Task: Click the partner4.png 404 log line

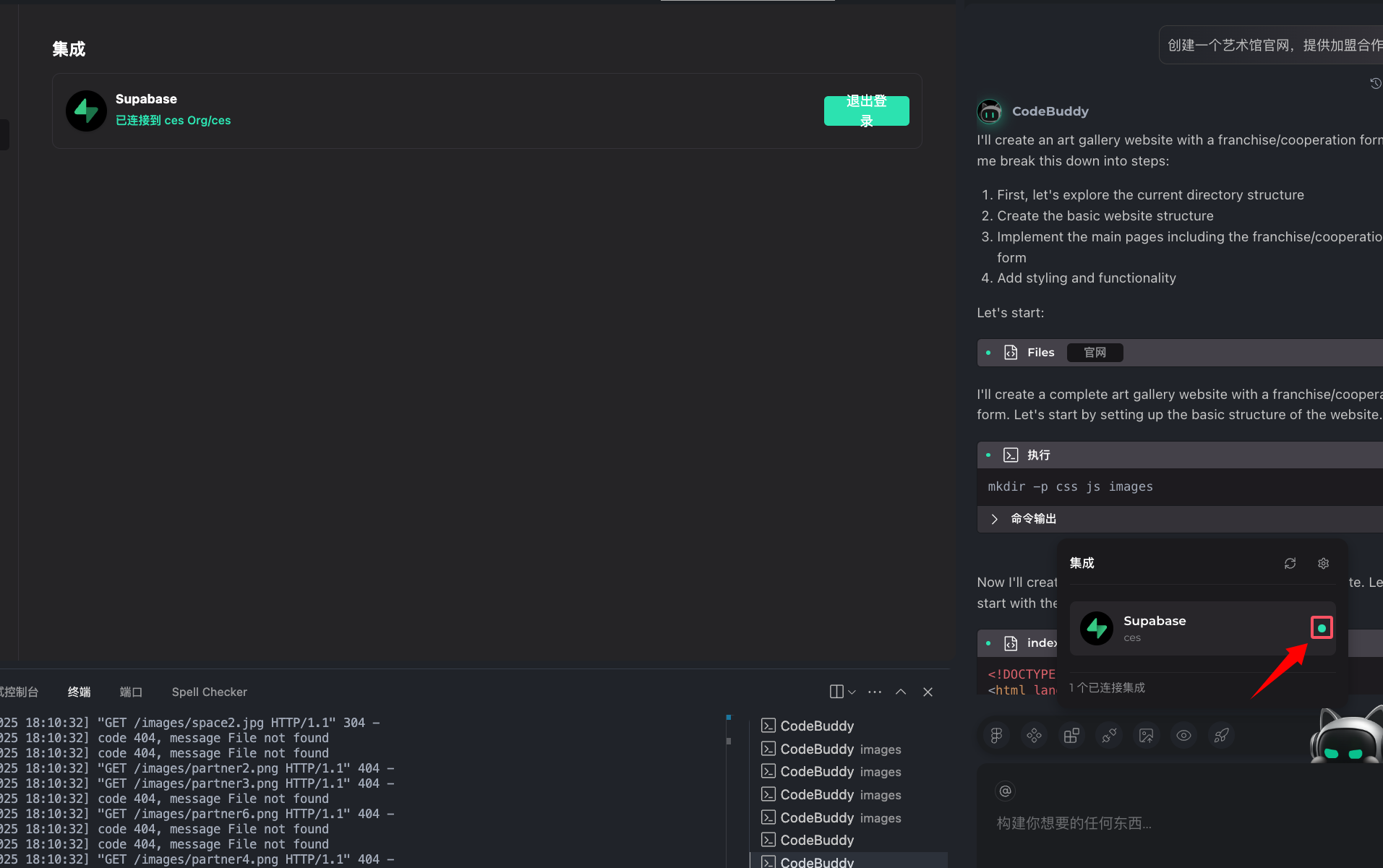Action: [197, 859]
